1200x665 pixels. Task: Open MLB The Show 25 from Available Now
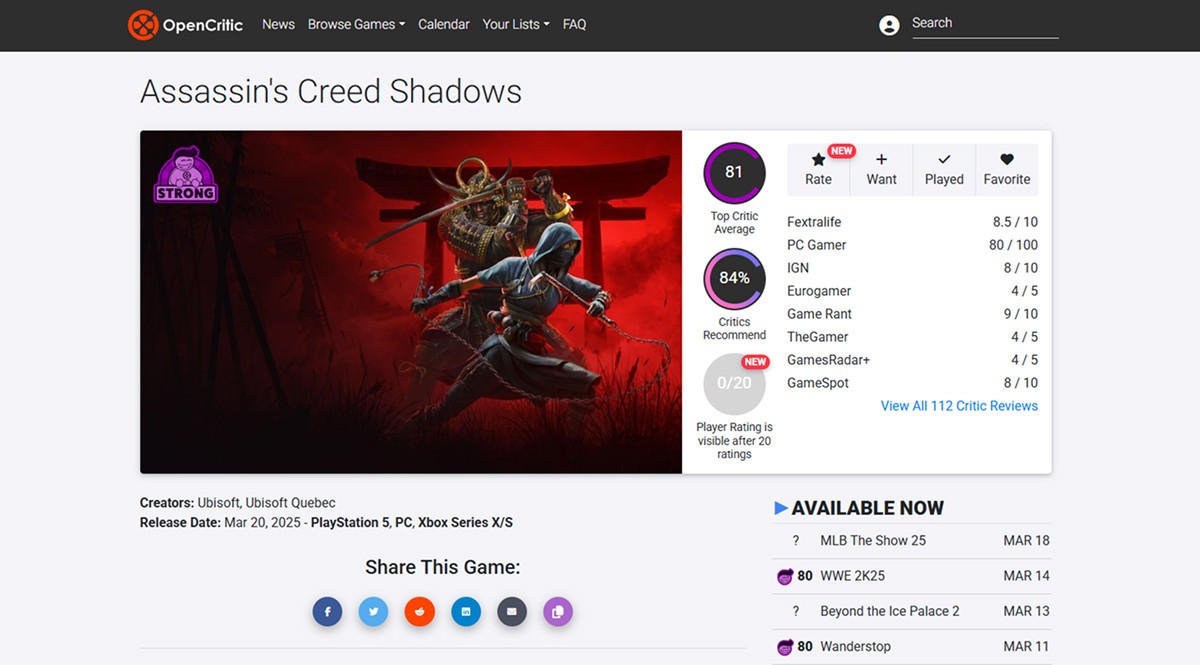point(873,541)
